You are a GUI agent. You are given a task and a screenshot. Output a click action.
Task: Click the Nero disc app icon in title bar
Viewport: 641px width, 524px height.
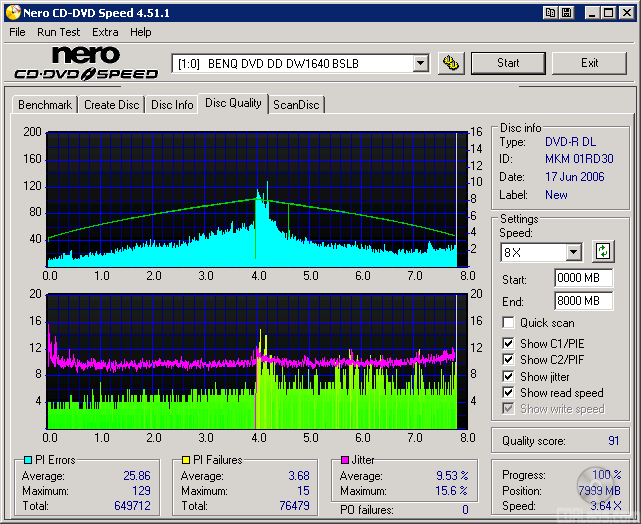click(x=11, y=13)
